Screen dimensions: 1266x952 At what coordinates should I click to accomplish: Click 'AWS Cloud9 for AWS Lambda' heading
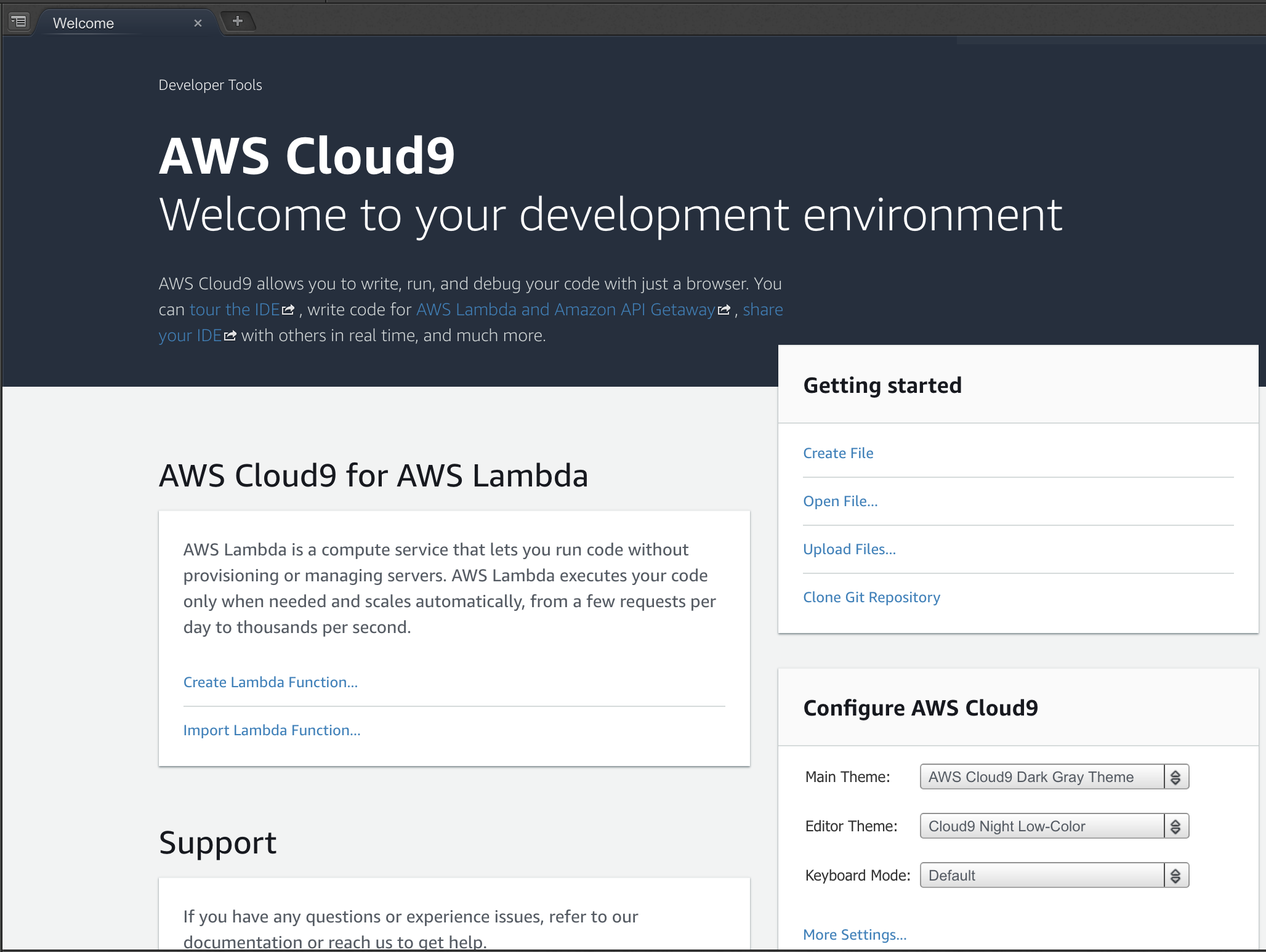[x=374, y=475]
